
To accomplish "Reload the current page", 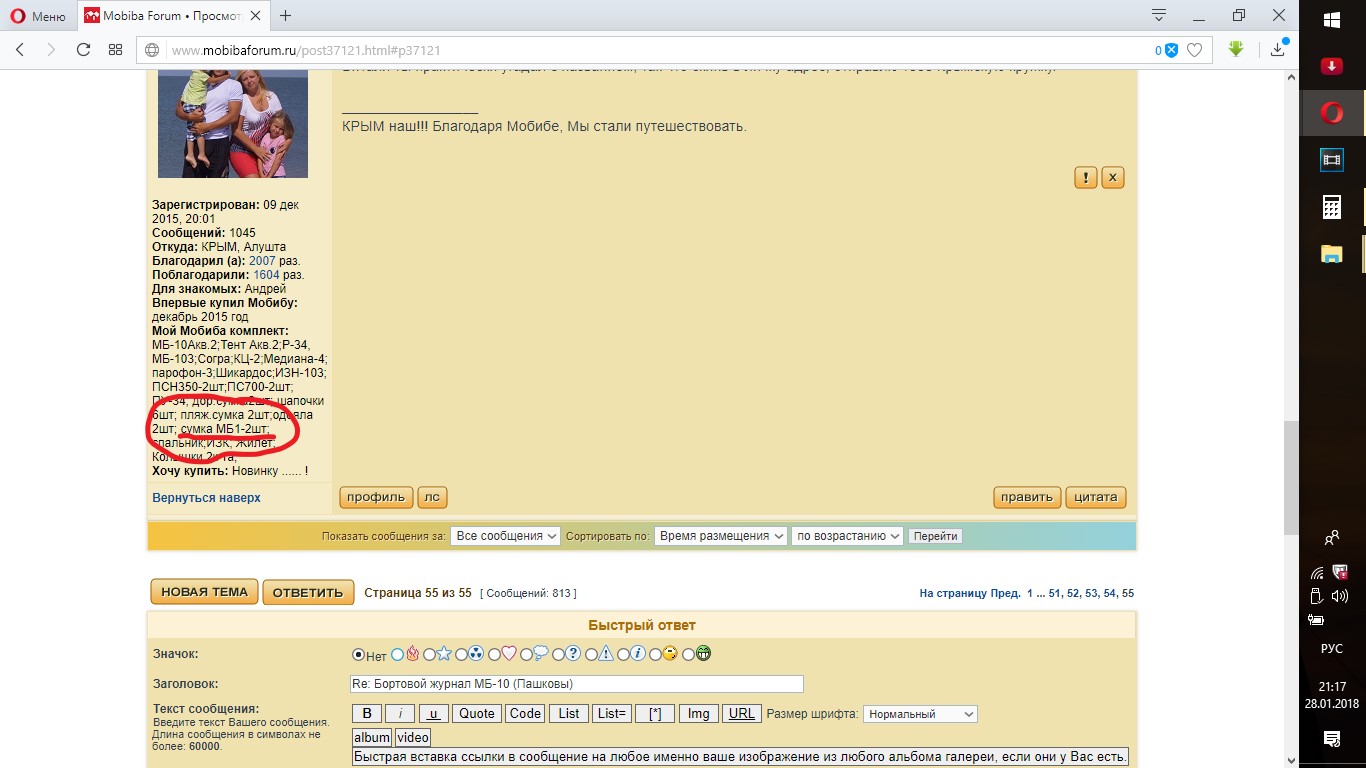I will (x=83, y=49).
